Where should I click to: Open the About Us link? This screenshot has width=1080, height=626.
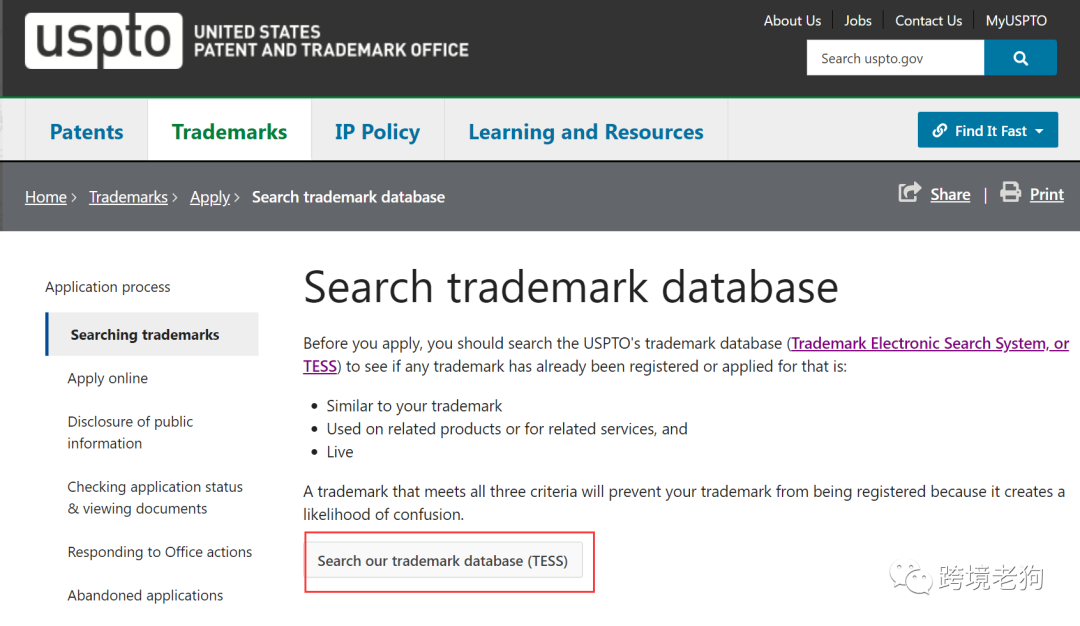(792, 21)
